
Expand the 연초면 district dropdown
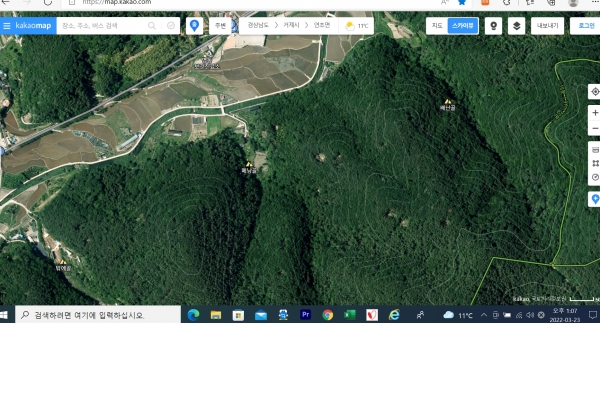[324, 26]
